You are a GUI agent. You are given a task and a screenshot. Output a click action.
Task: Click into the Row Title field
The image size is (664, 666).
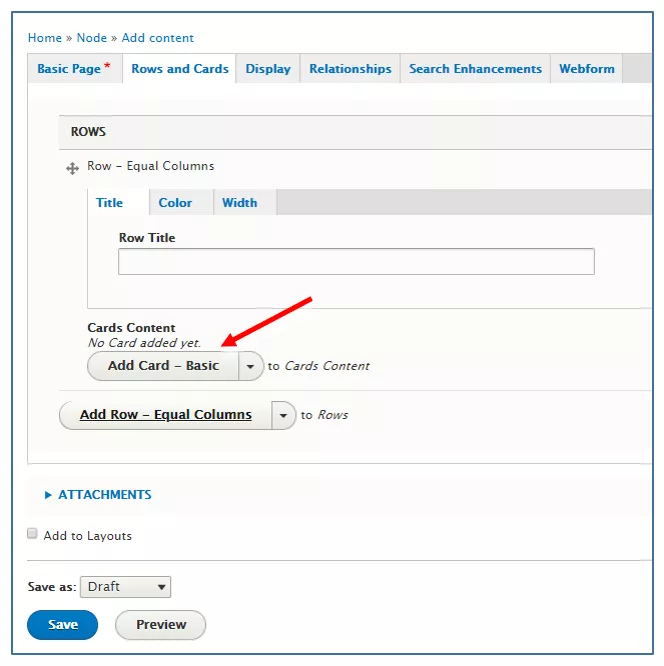point(356,262)
